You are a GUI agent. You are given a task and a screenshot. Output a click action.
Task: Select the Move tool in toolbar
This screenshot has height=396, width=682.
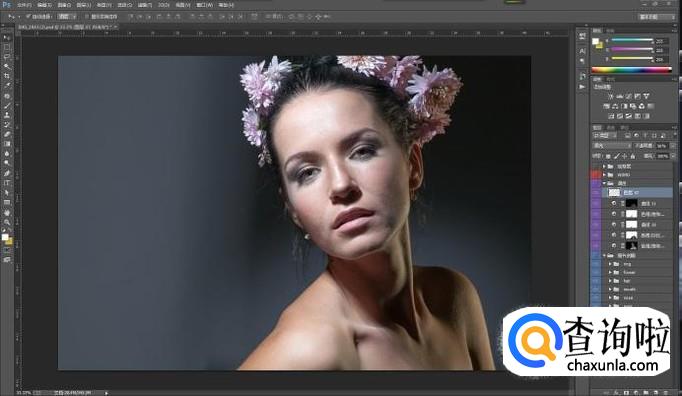[7, 38]
